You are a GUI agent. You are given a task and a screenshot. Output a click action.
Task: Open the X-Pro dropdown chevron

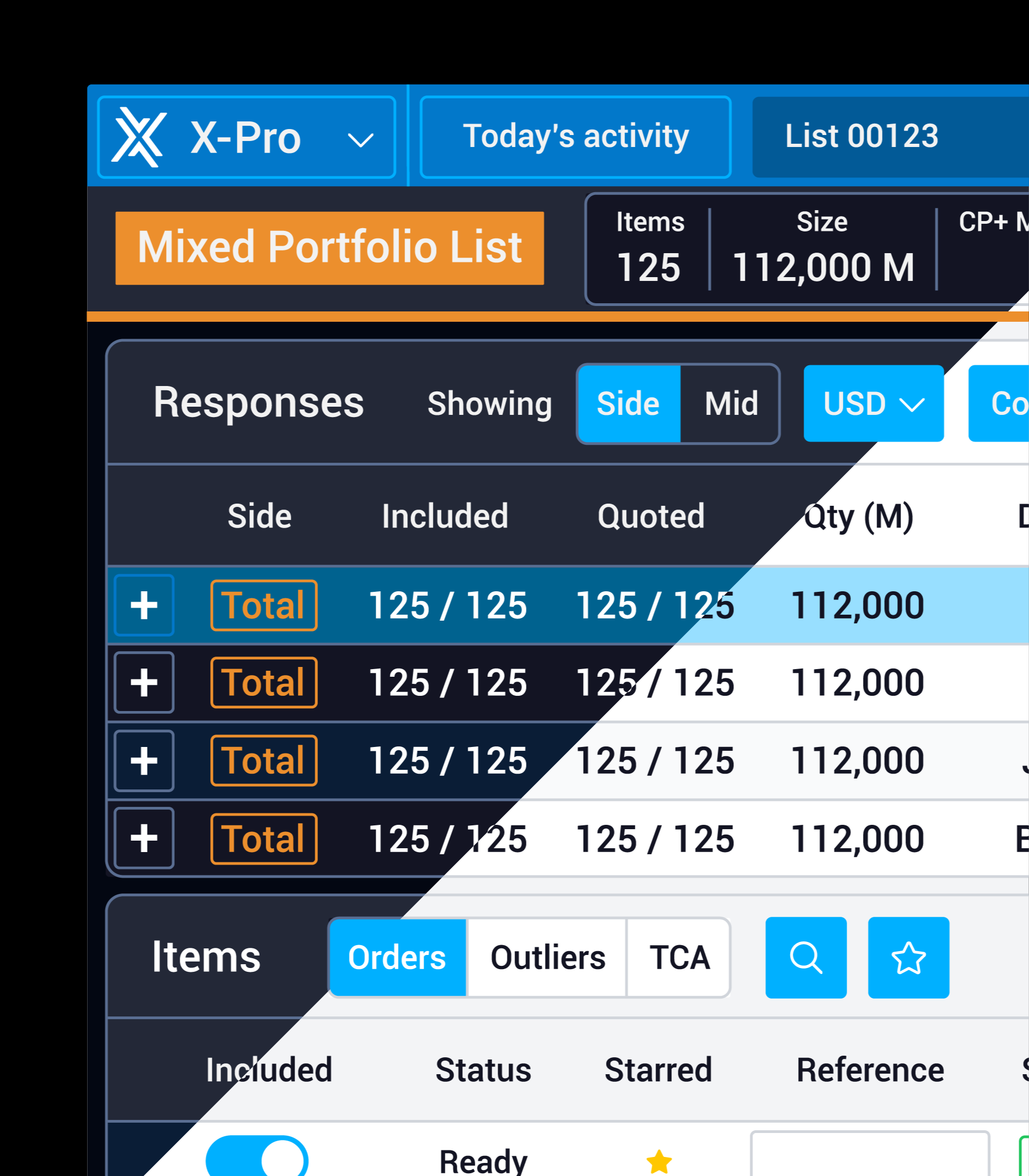coord(360,139)
